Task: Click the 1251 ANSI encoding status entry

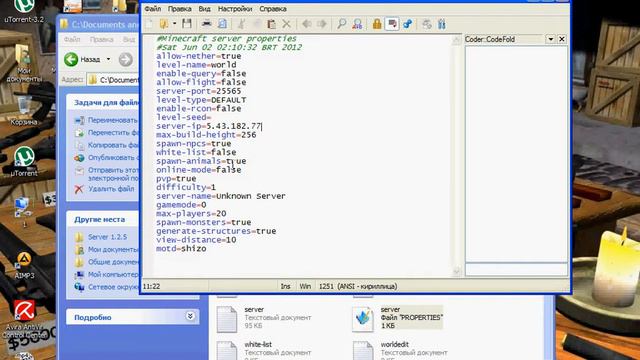Action: [x=358, y=287]
